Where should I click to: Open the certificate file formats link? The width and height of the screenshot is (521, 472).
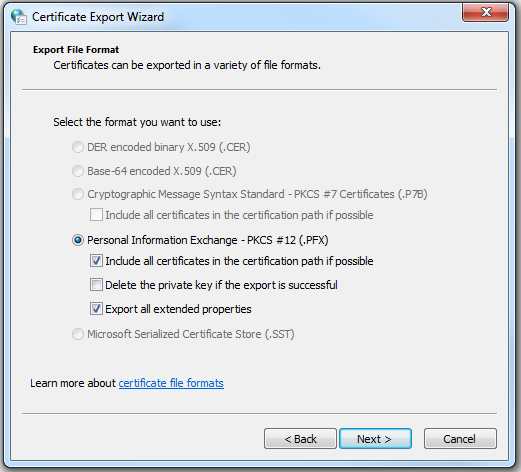171,383
